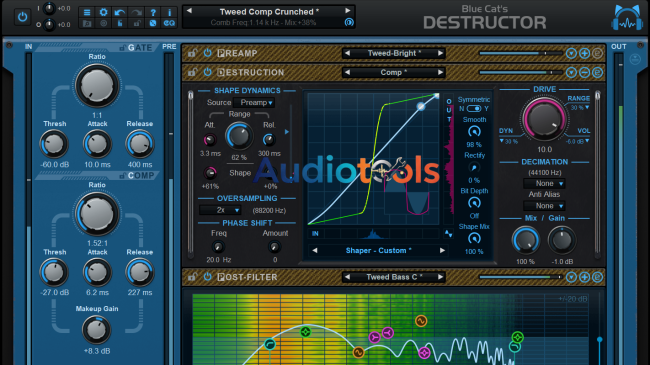The height and width of the screenshot is (365, 650).
Task: Open POST-FILTER section dropdown arrow circle
Action: [571, 277]
